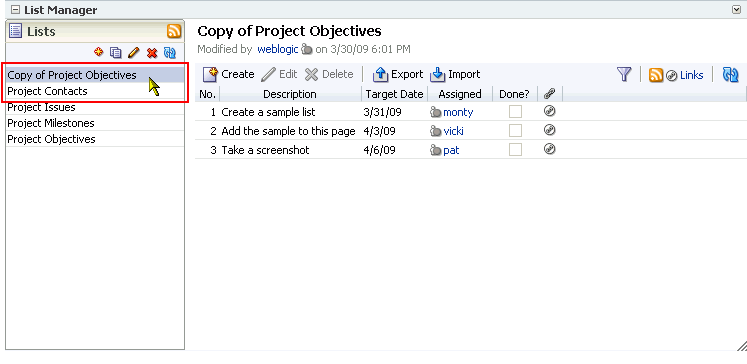Click the Create button
Screen dimensions: 747x364
coord(229,74)
